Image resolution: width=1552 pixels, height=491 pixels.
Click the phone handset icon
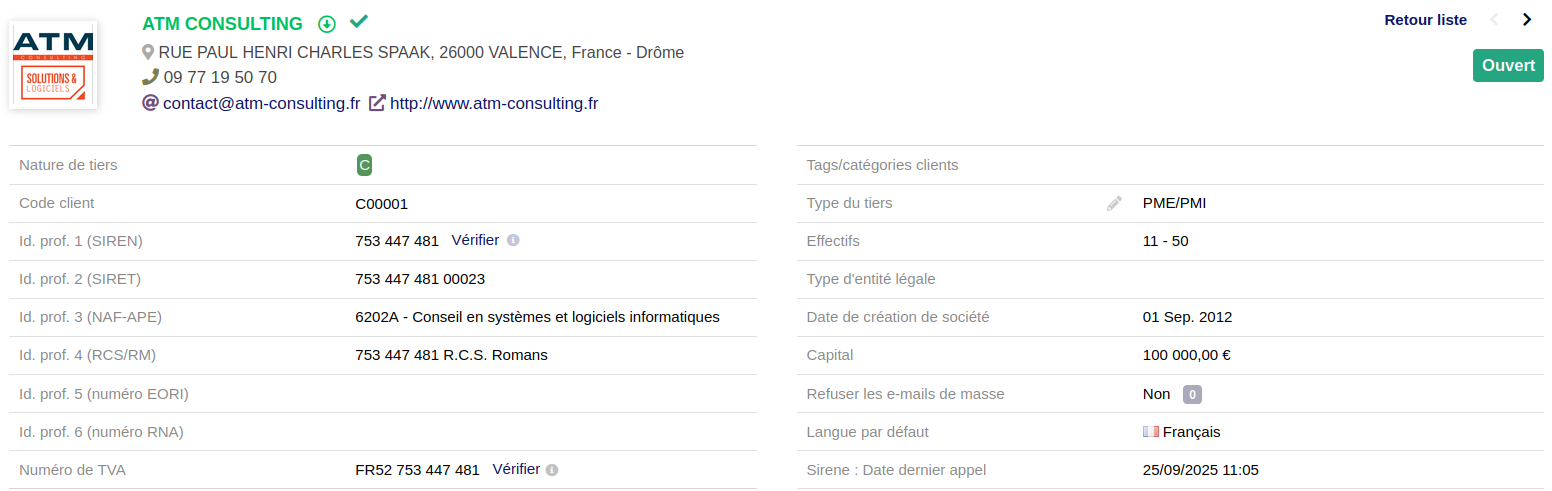pyautogui.click(x=151, y=77)
